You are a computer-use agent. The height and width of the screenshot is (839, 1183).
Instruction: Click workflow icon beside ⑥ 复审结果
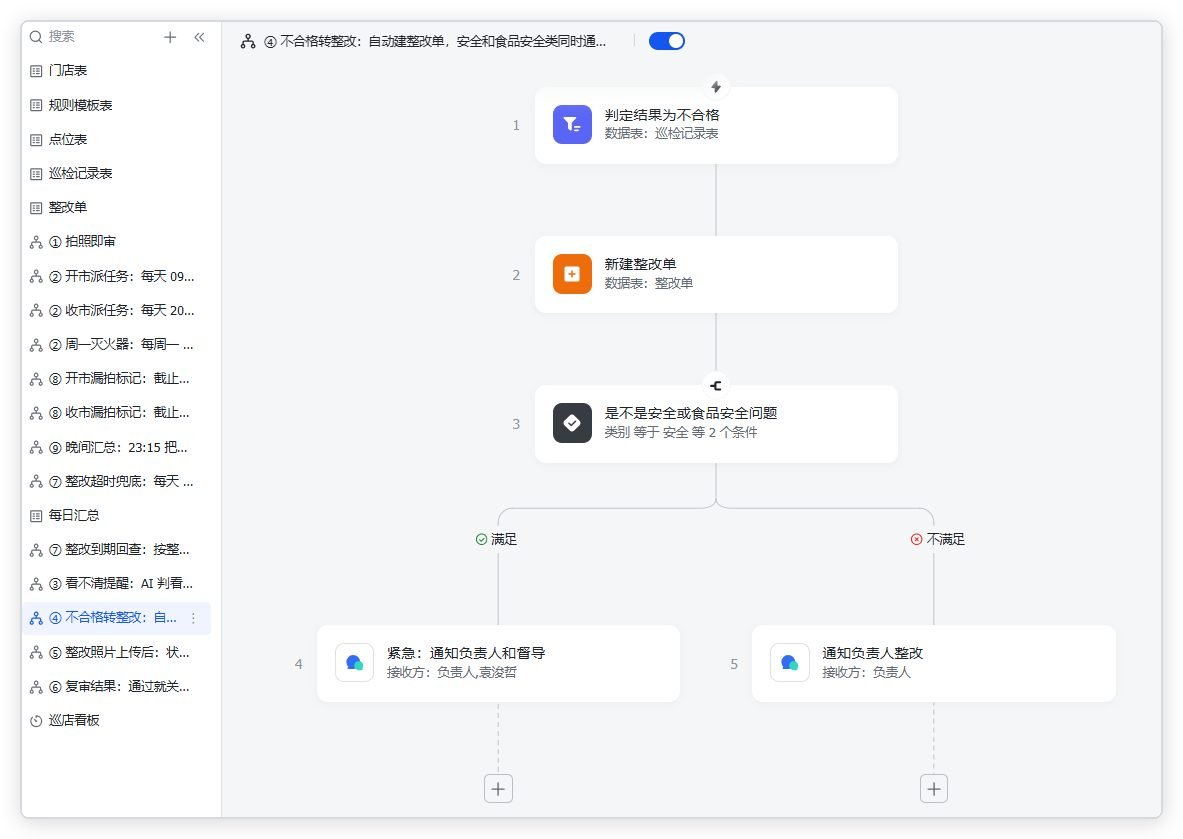pos(35,687)
